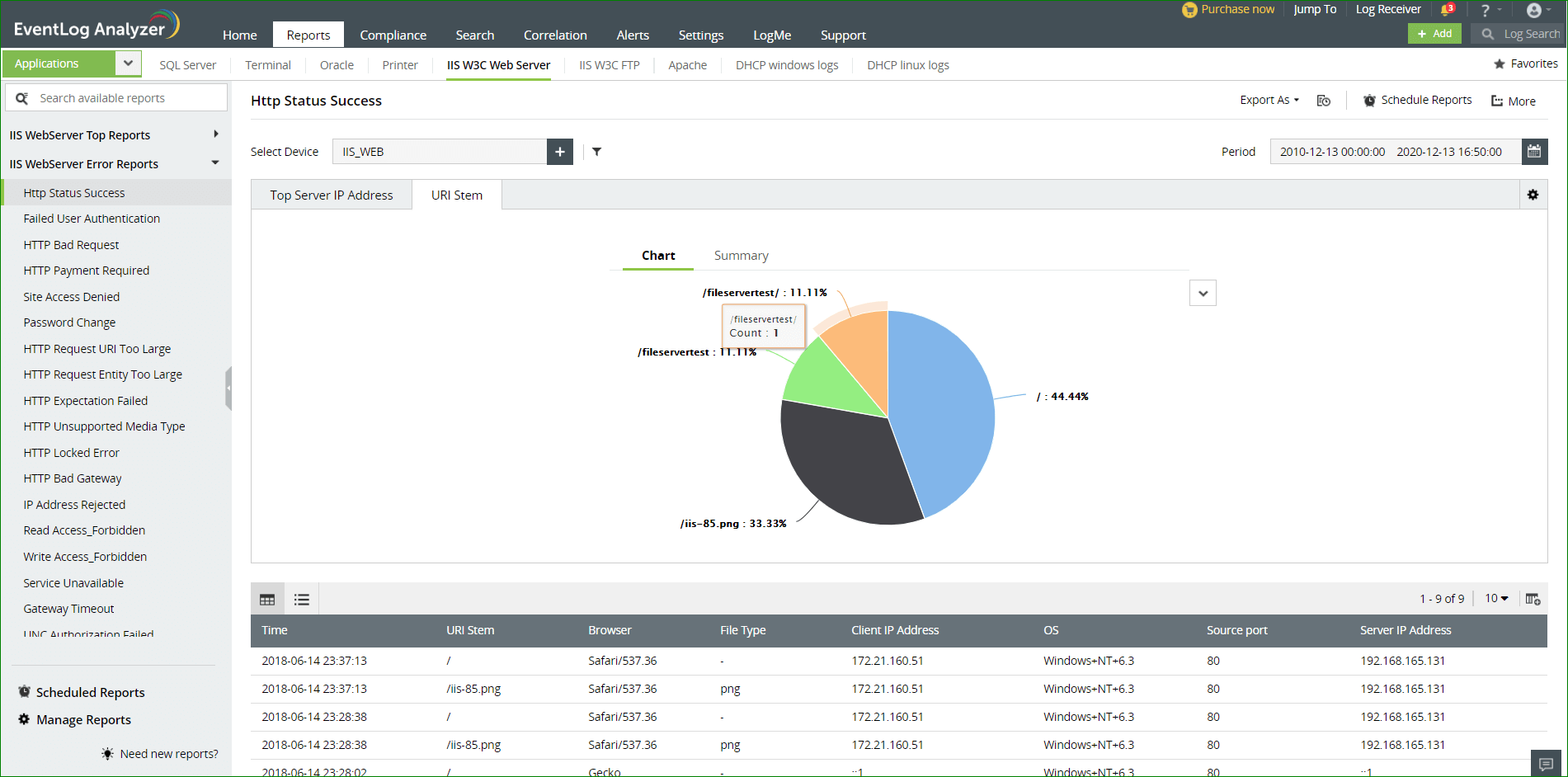Open Failed User Authentication report
The width and height of the screenshot is (1568, 777).
(x=92, y=219)
